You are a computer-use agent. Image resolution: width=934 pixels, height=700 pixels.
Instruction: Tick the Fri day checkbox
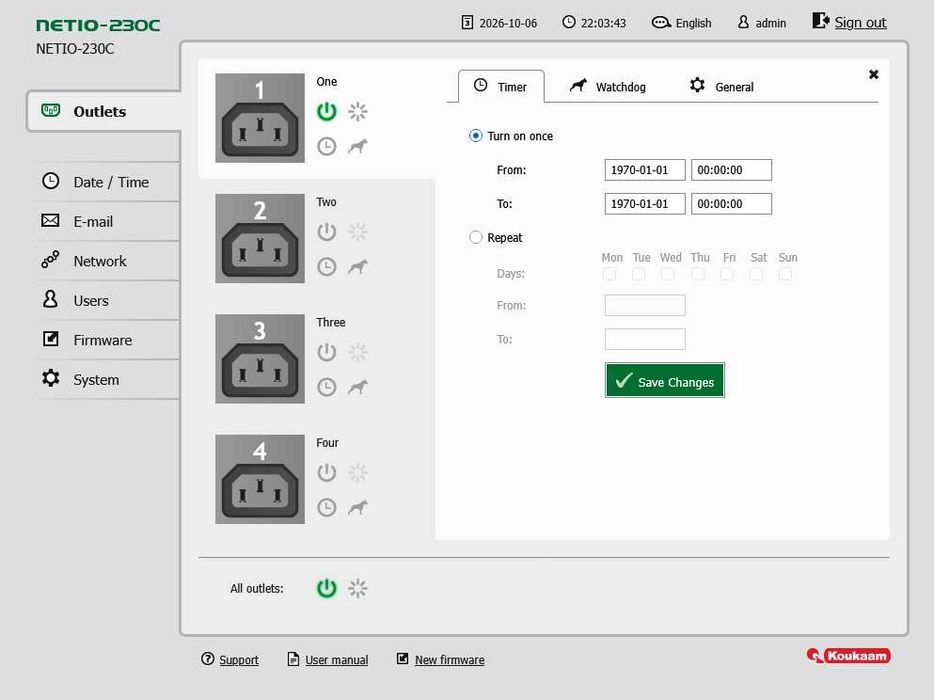[x=727, y=274]
